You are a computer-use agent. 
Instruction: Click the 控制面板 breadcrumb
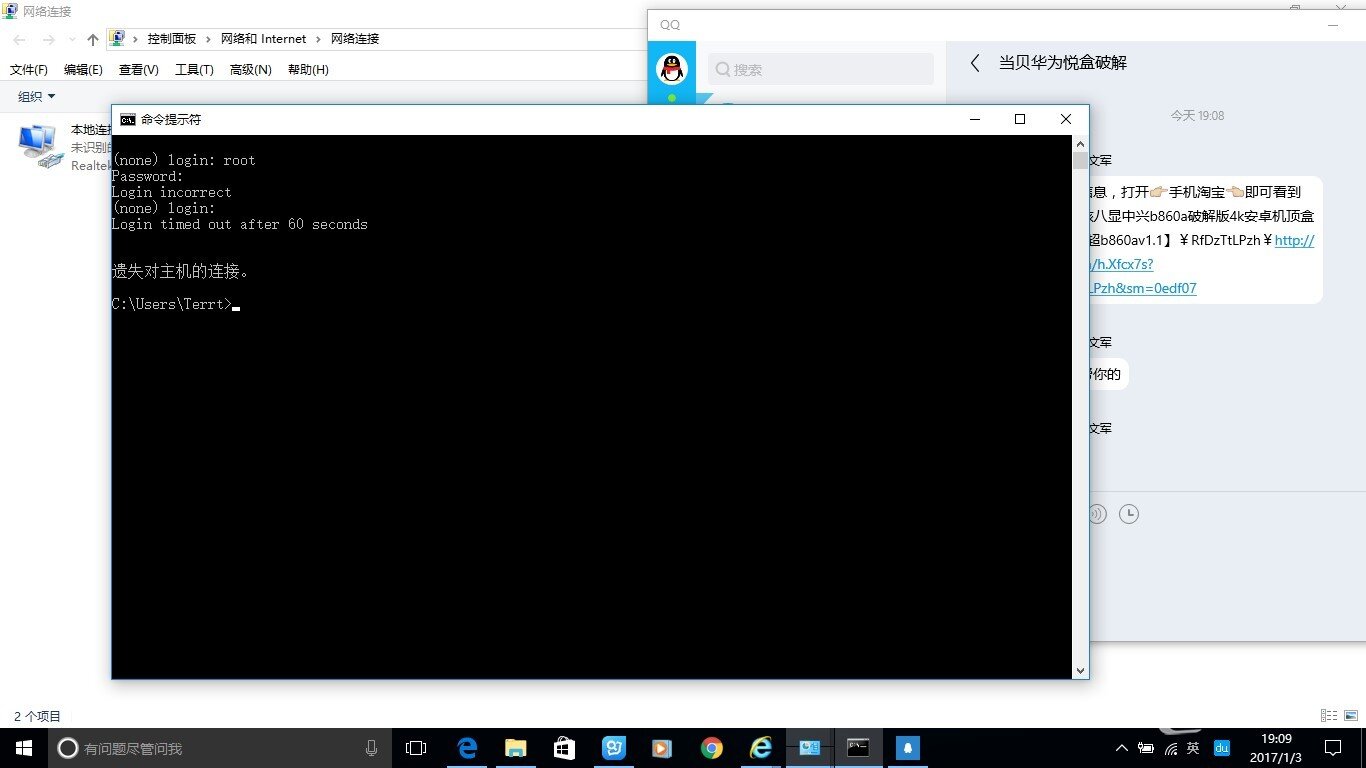(172, 39)
